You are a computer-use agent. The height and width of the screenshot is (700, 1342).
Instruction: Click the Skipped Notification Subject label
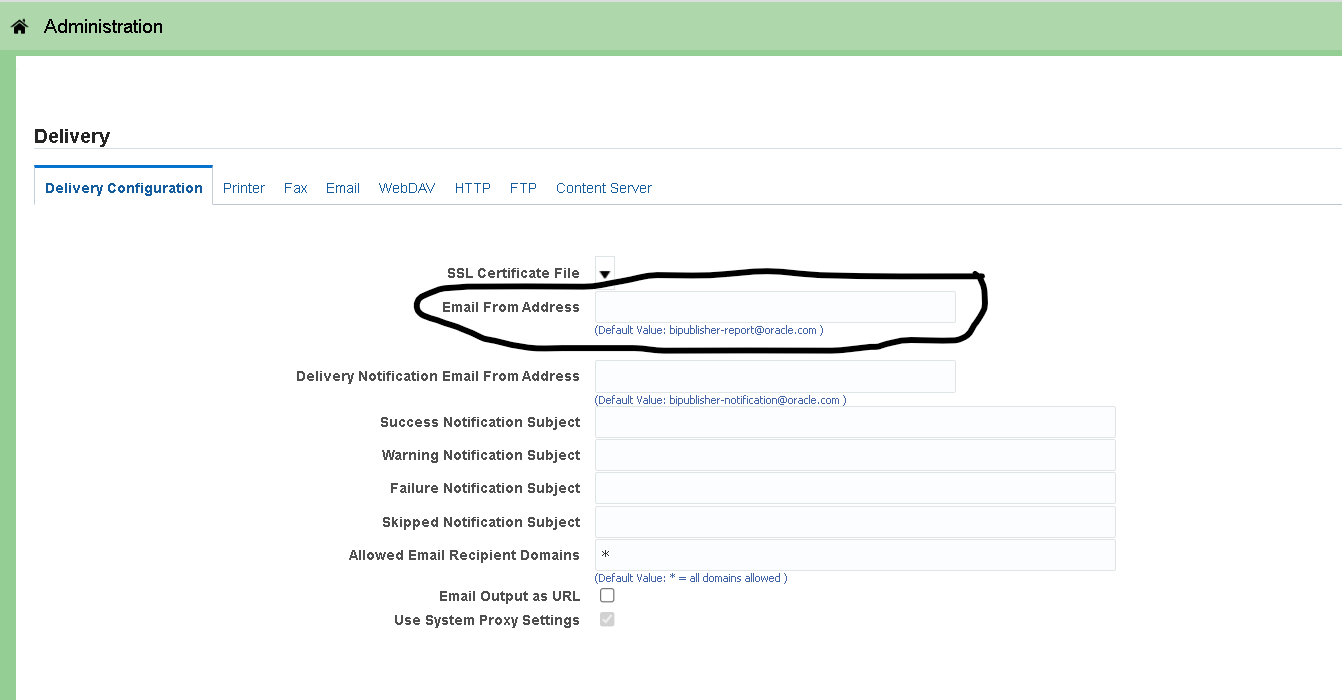(481, 522)
